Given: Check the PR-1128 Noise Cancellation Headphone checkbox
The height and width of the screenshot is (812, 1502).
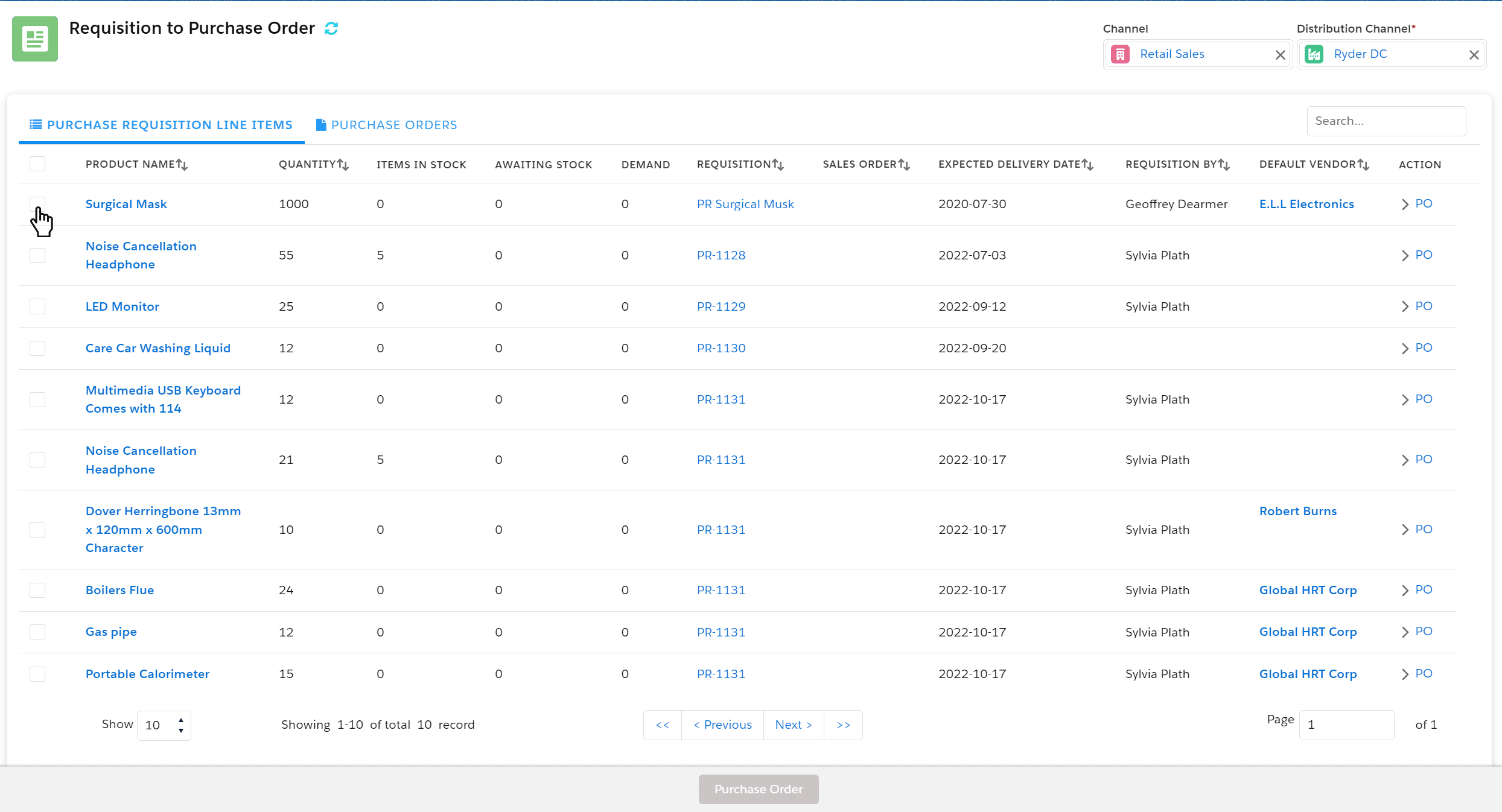Looking at the screenshot, I should pos(37,255).
